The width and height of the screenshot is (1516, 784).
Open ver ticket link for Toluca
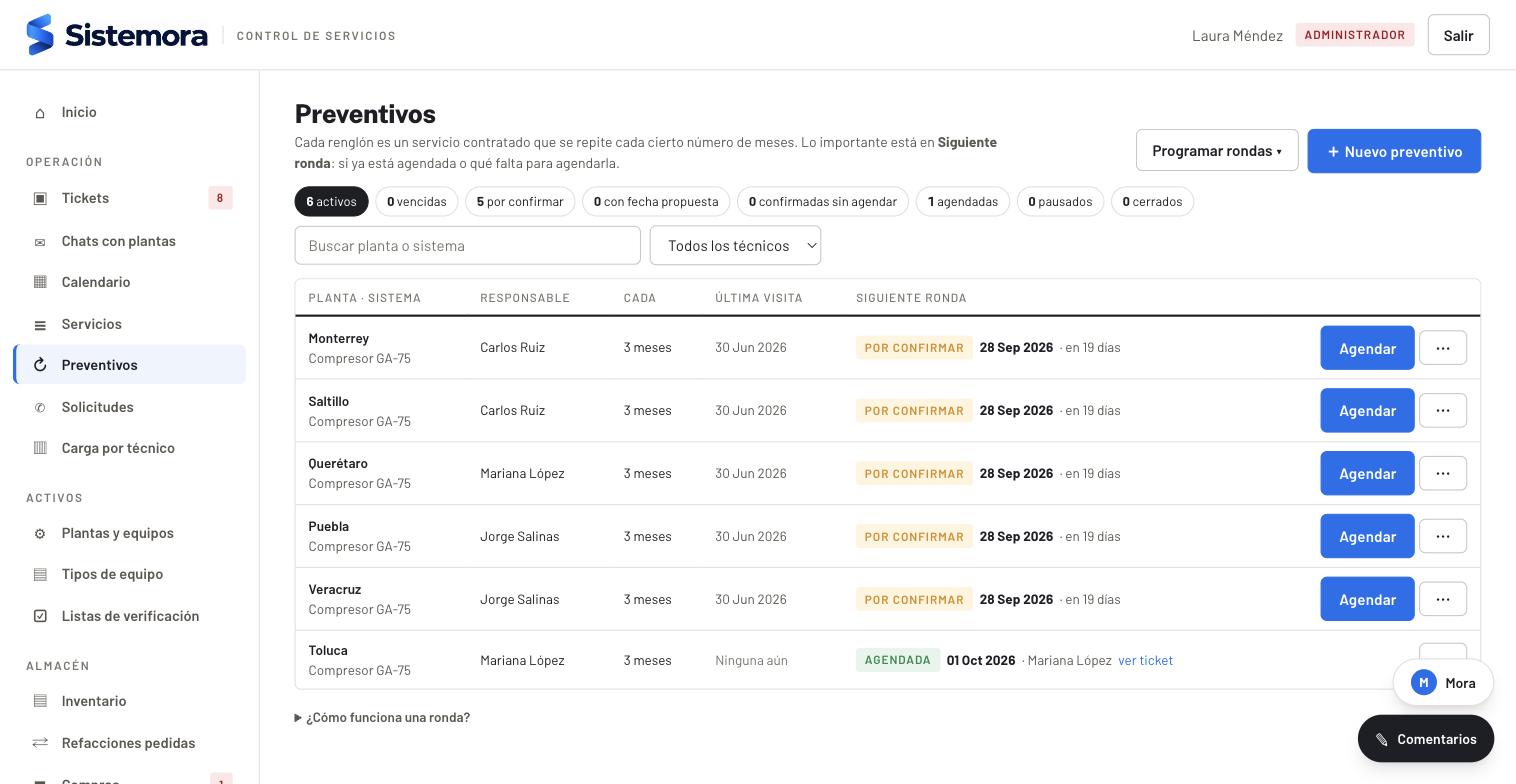[x=1145, y=661]
